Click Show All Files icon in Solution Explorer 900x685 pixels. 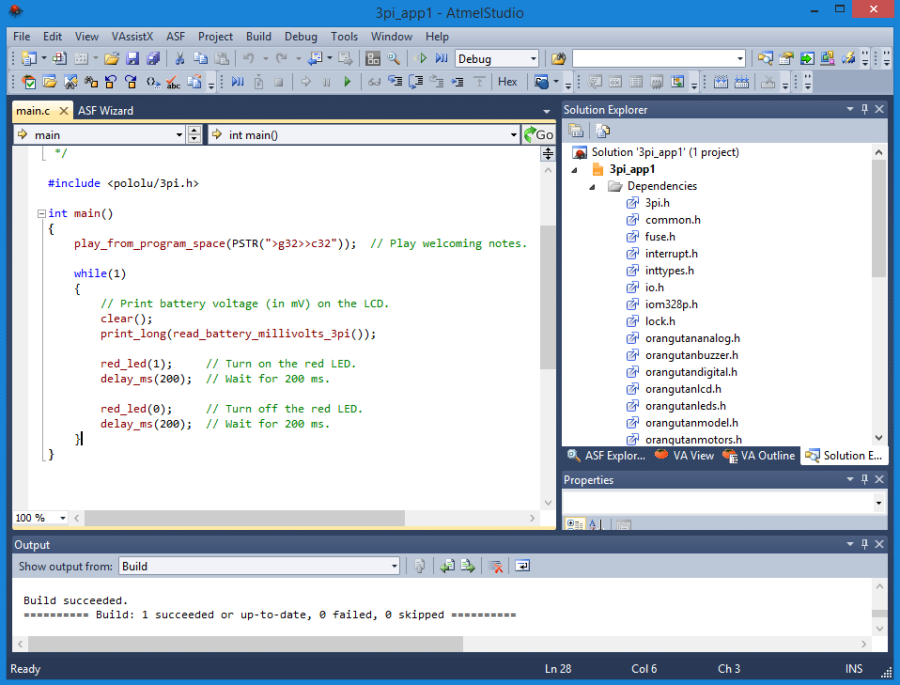(603, 131)
